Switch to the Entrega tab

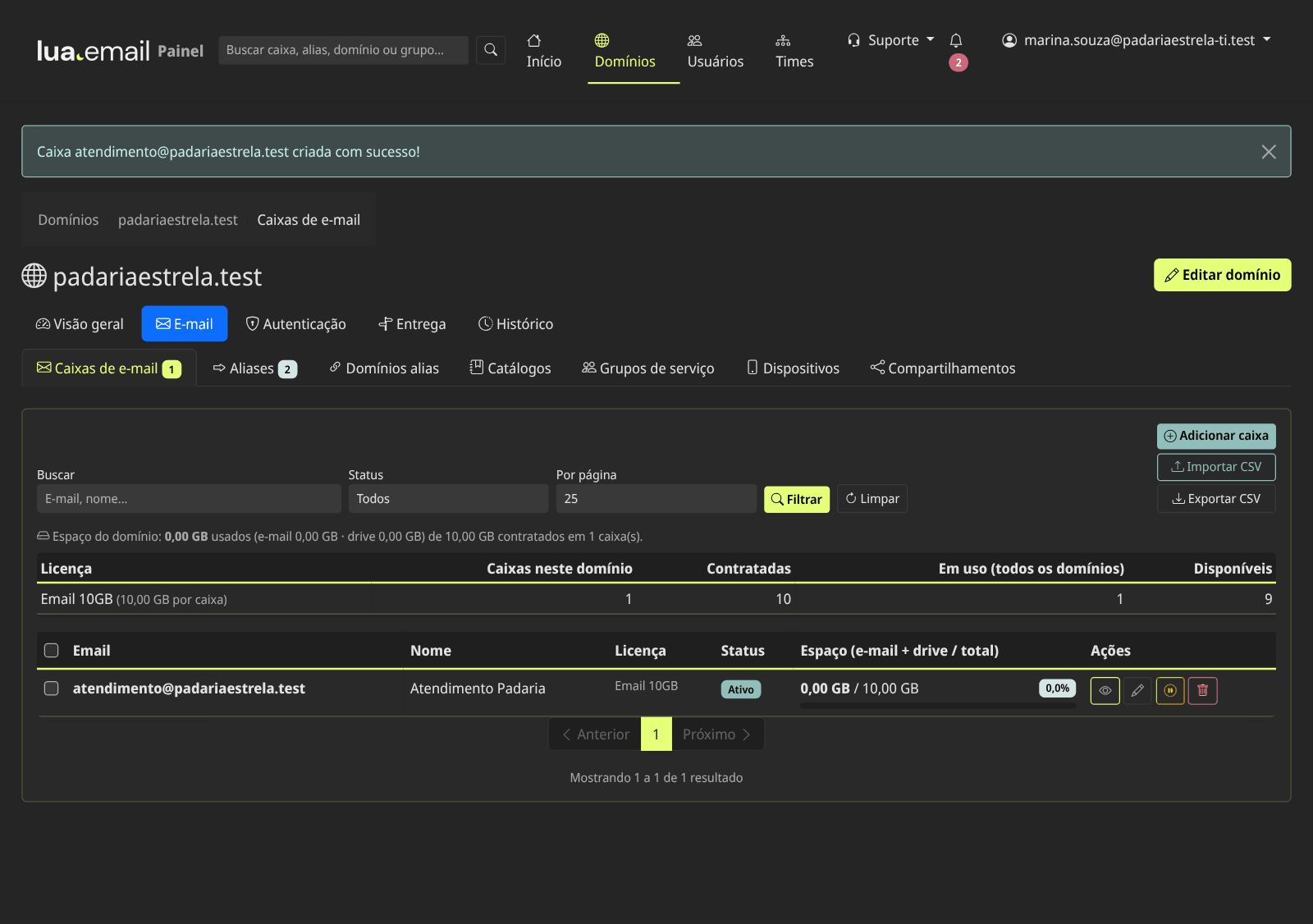point(412,324)
